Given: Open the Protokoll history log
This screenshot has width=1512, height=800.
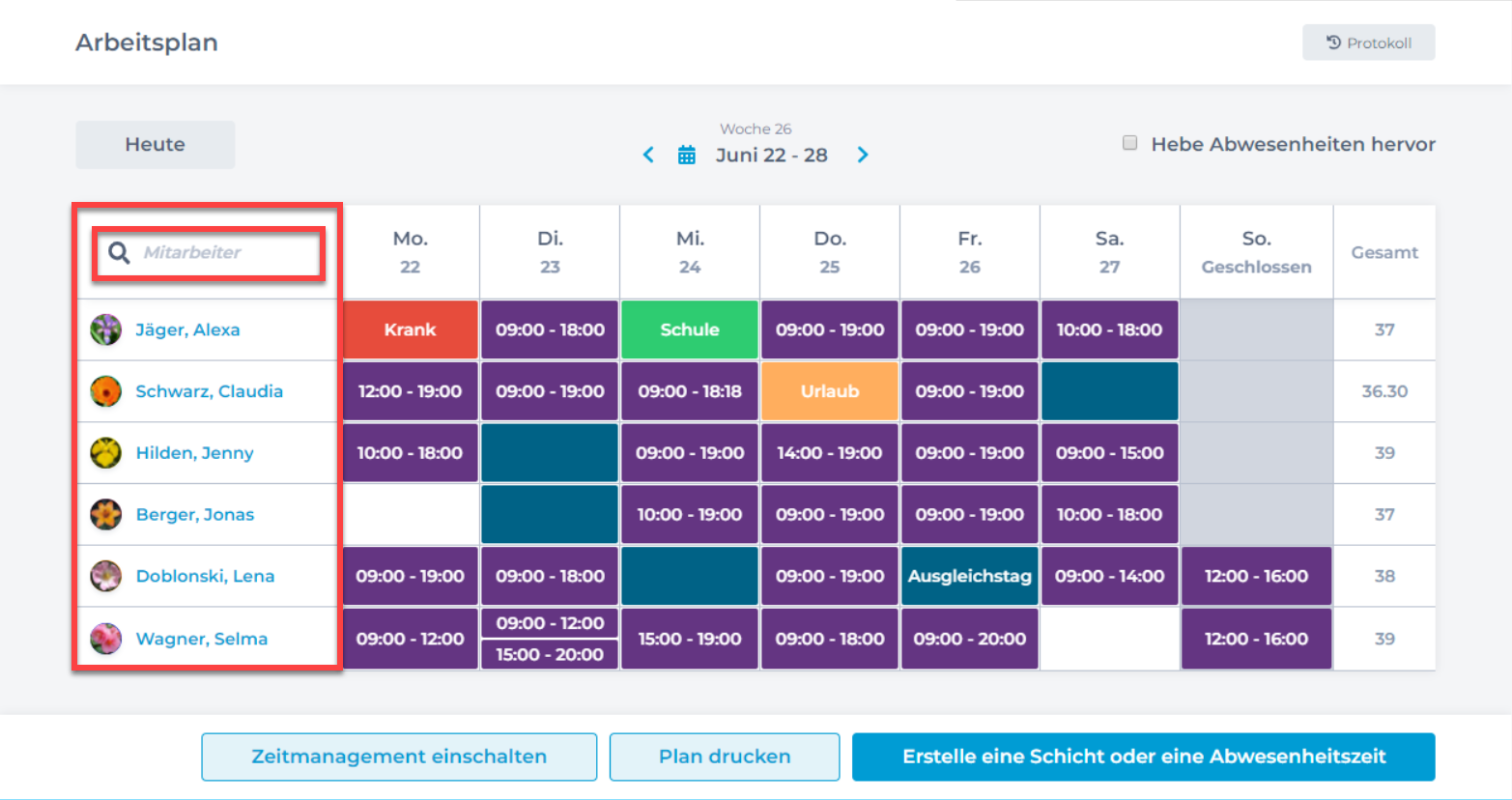Looking at the screenshot, I should tap(1368, 43).
